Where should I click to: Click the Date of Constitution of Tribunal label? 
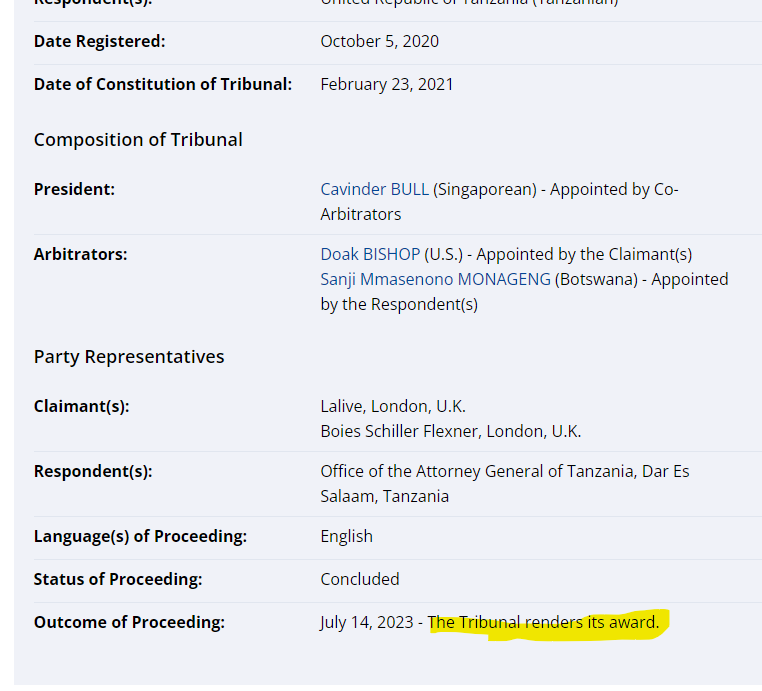click(x=163, y=84)
